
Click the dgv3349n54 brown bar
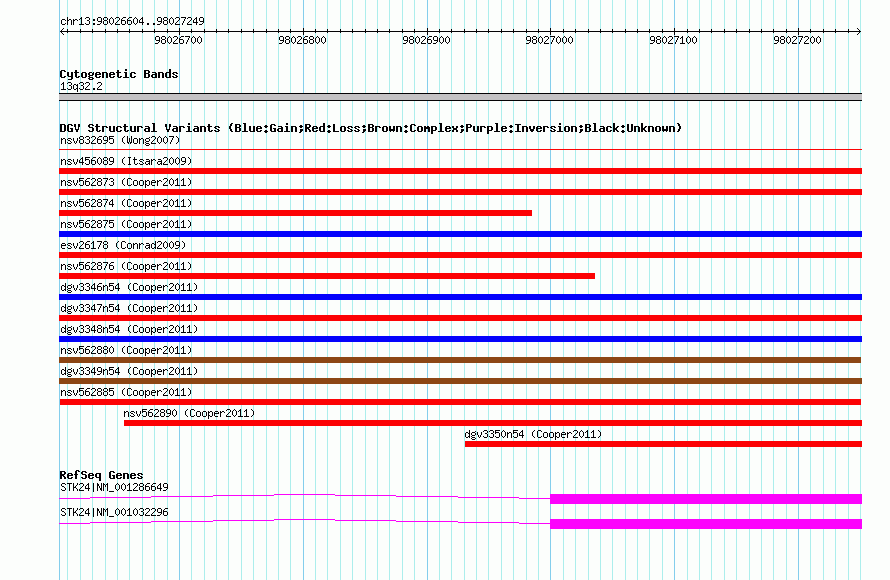[460, 381]
